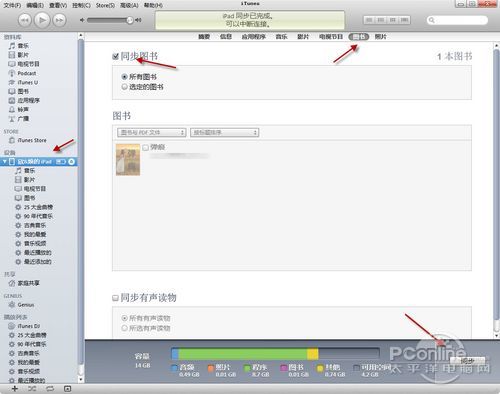This screenshot has height=394, width=500.
Task: Uncheck the 同步图书 checkbox
Action: click(x=116, y=57)
